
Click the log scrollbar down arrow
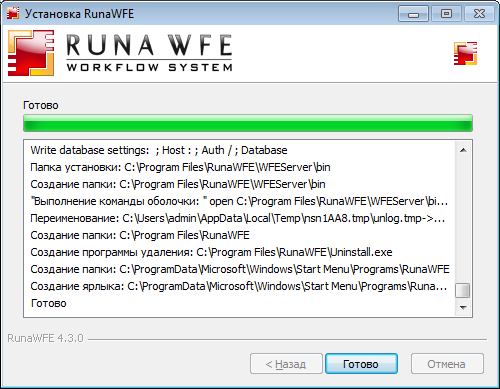[x=463, y=307]
